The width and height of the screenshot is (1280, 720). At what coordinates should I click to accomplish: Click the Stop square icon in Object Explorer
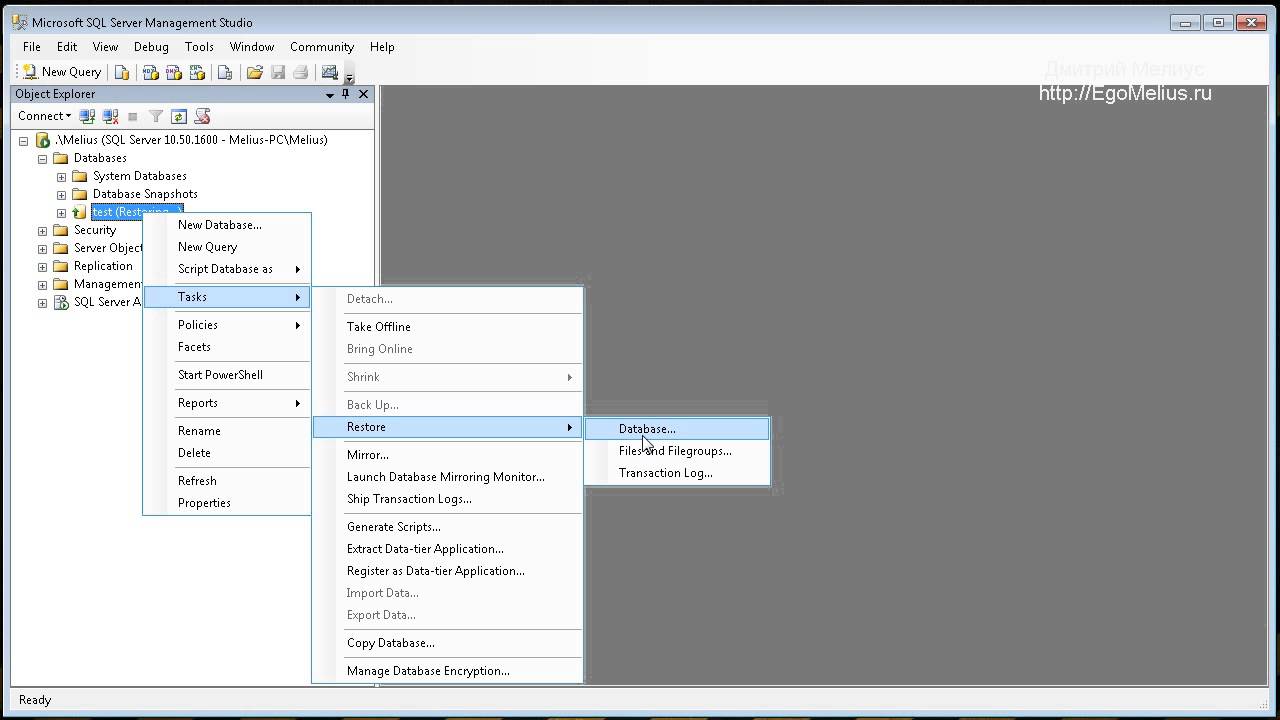pos(132,117)
